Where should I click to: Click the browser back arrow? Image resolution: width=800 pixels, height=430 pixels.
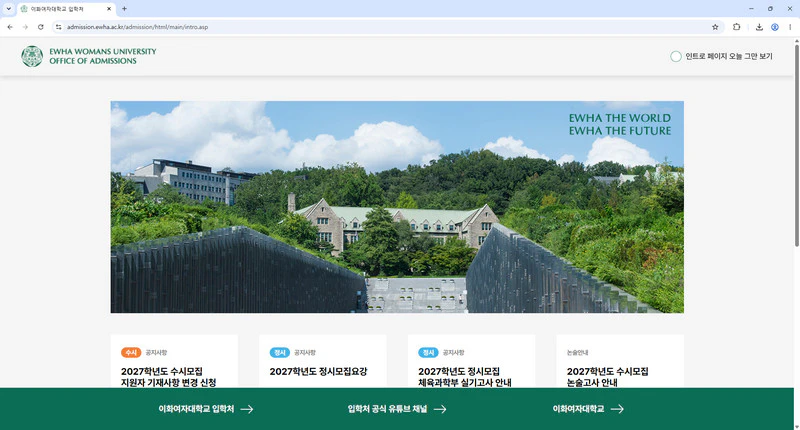(x=10, y=27)
